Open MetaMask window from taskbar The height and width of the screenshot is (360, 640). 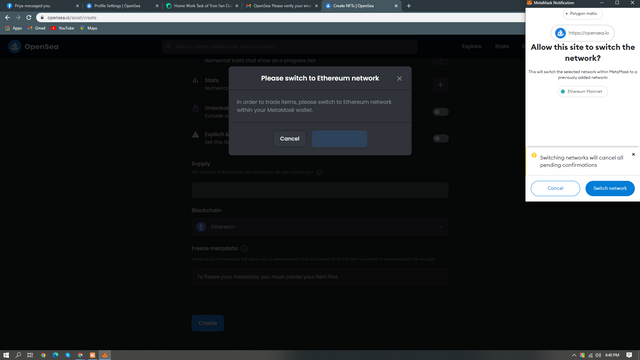[x=105, y=355]
